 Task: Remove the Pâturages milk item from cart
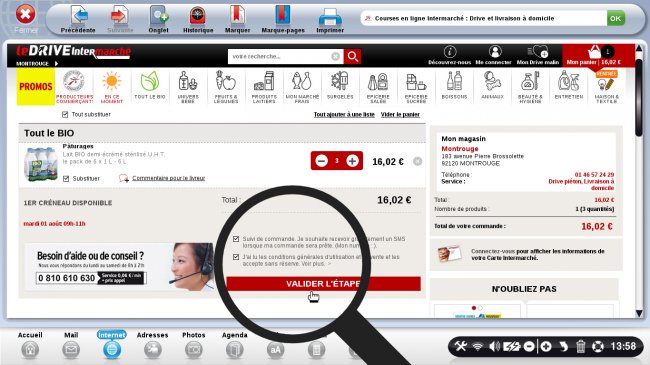point(417,161)
